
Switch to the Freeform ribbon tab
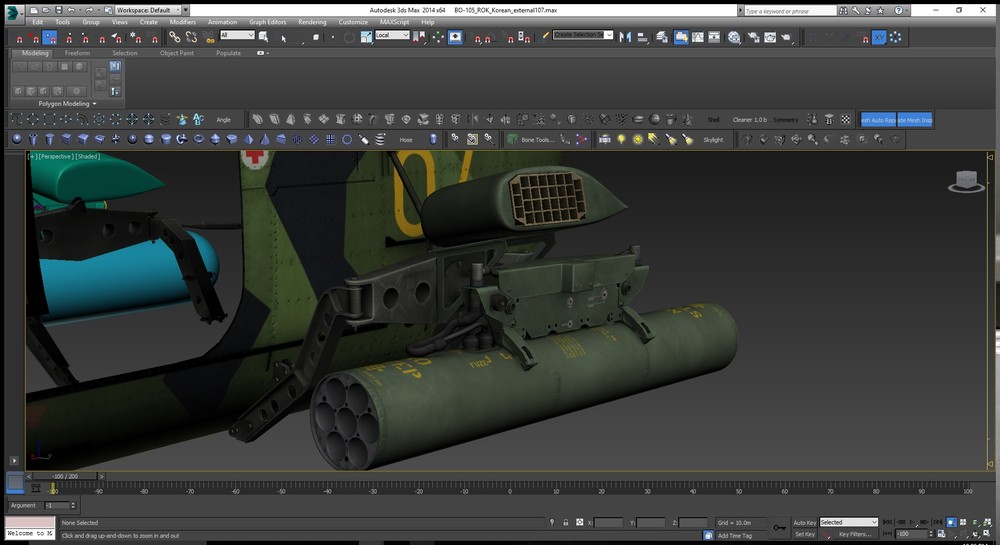[x=79, y=53]
